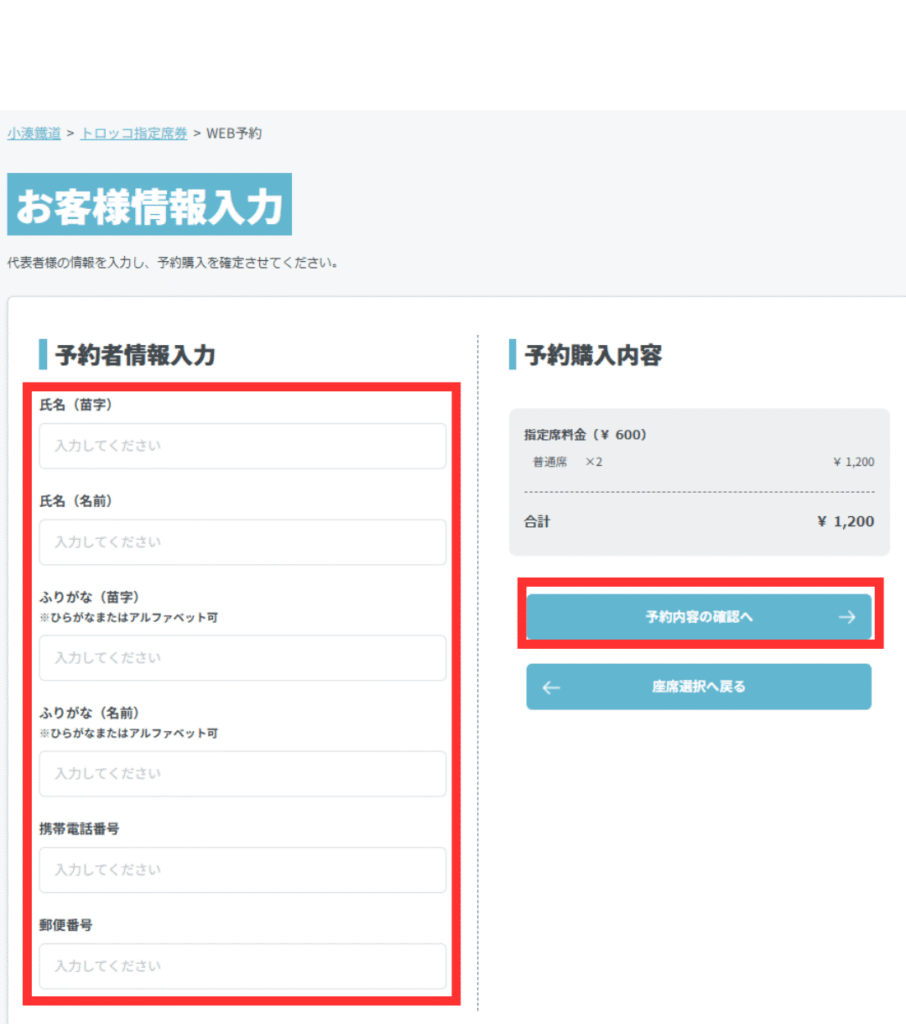
Task: Click the 携帯電話番号 input box
Action: [x=242, y=870]
